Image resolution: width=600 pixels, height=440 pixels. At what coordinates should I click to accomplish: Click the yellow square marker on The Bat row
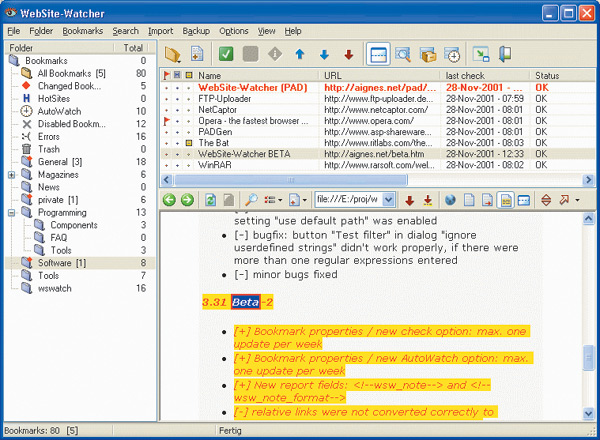(189, 143)
